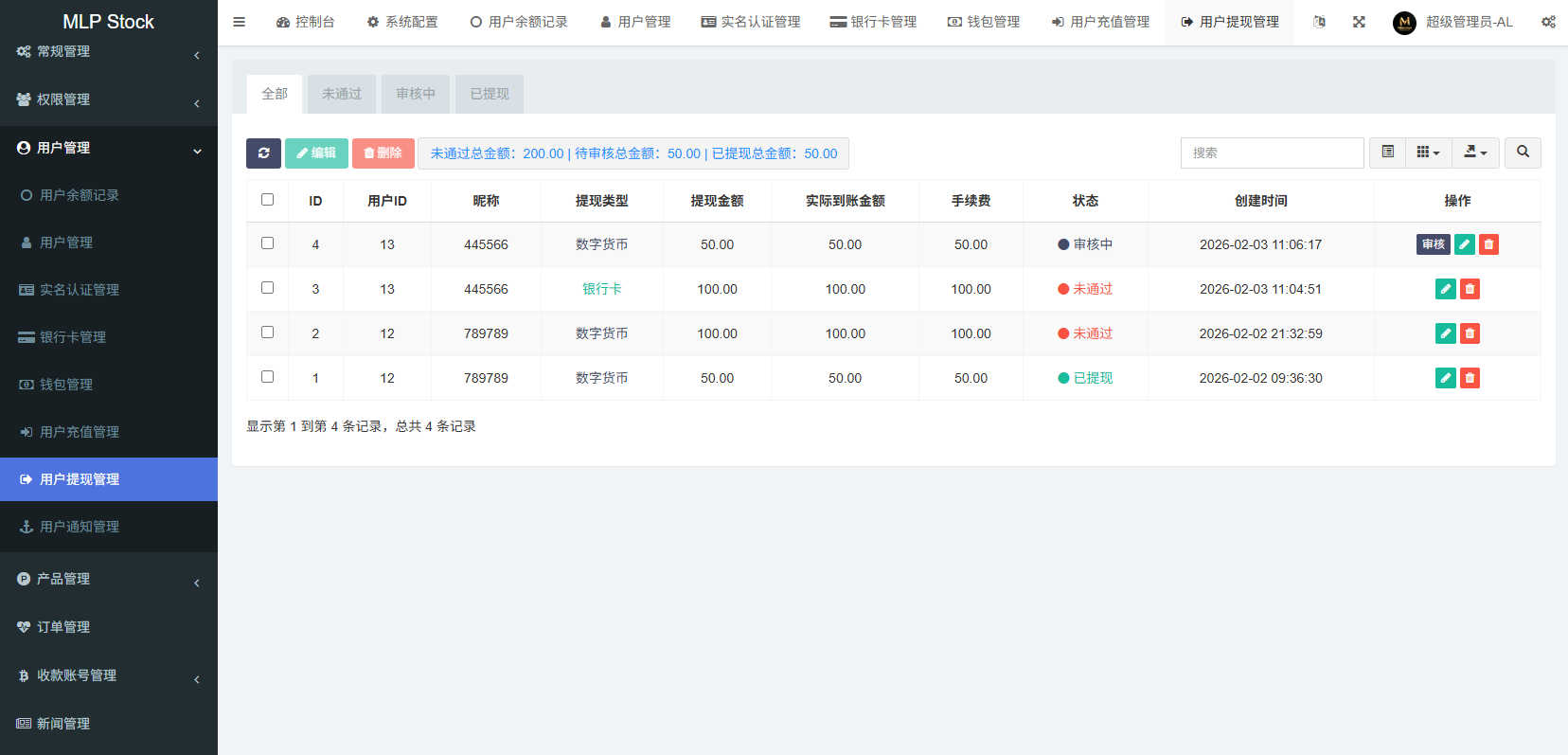Click the sidebar hamburger menu icon

[240, 22]
